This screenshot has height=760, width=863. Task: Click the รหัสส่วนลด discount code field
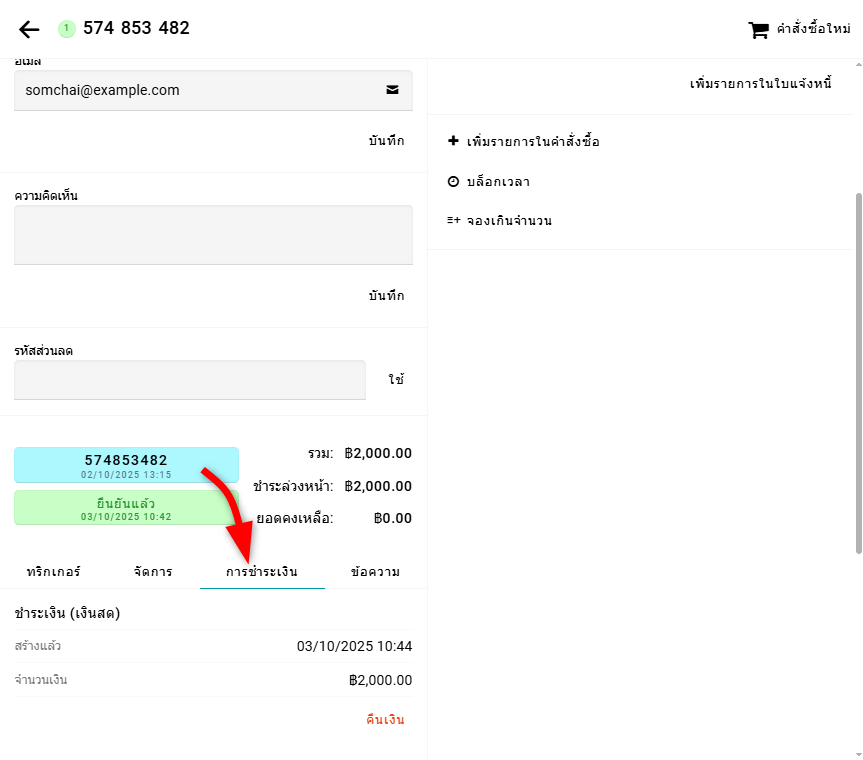[190, 380]
